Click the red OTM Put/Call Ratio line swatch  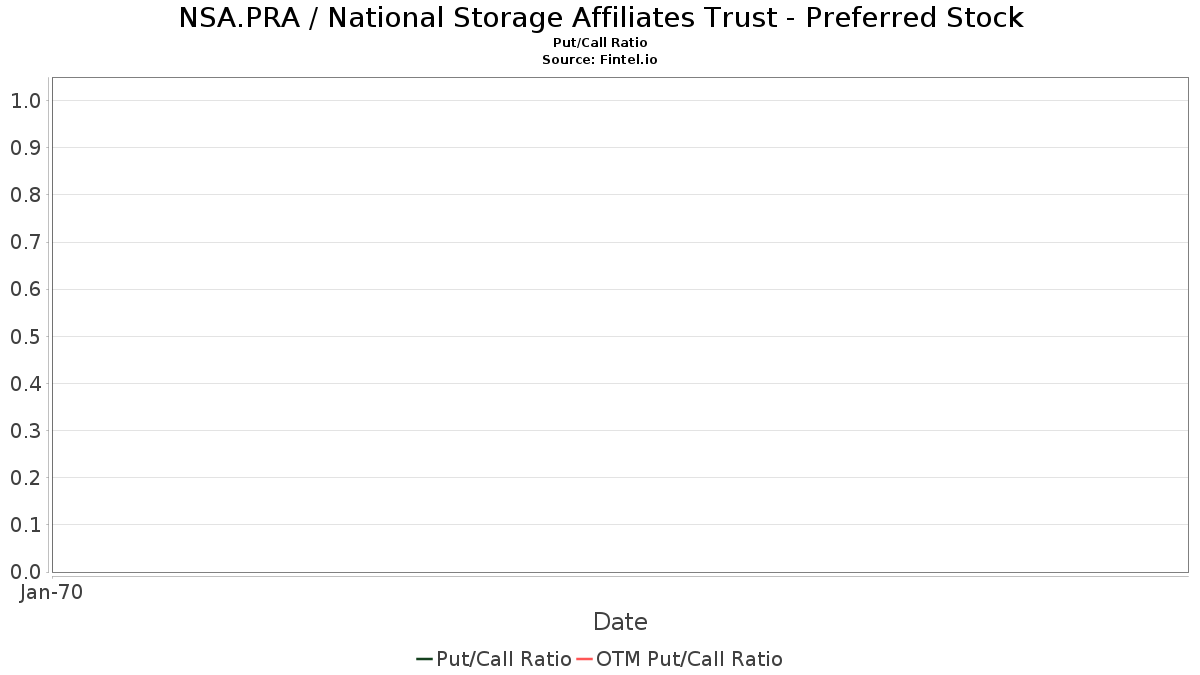point(585,659)
